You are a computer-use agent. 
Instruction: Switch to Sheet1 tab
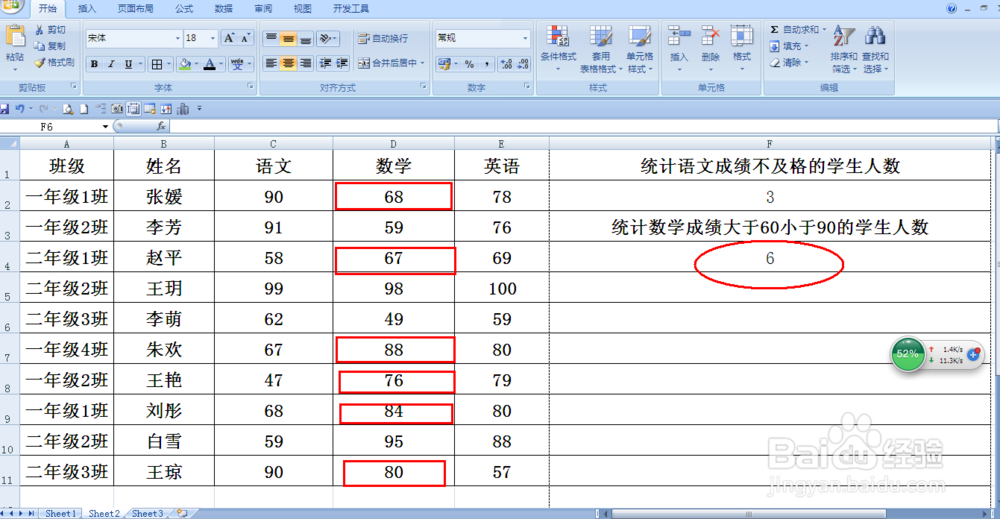(61, 513)
